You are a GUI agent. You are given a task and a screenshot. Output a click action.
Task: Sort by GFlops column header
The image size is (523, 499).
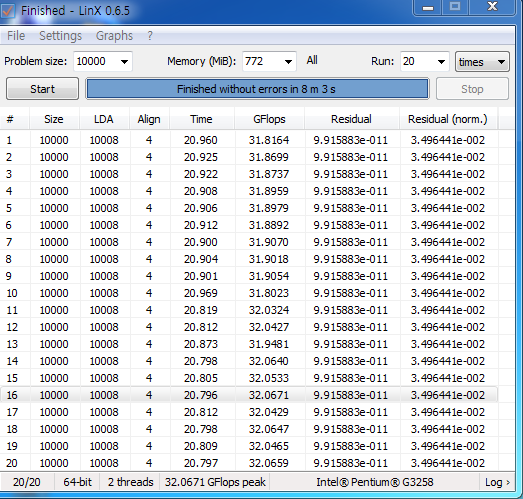tap(269, 119)
